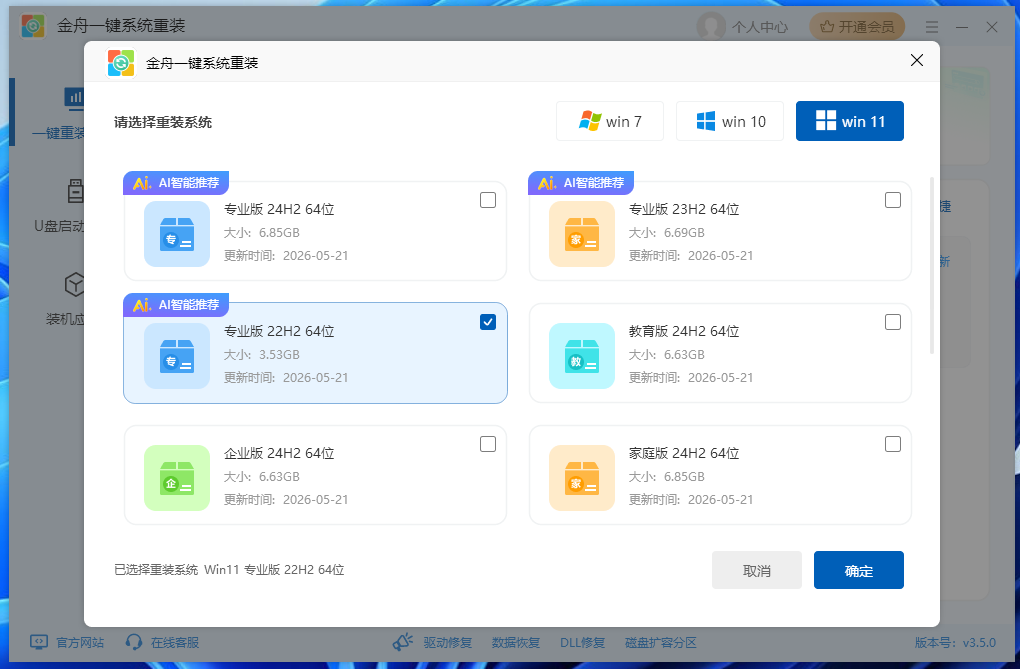Check the 教育版 24H2 64位 checkbox
Viewport: 1020px width, 669px height.
click(x=893, y=322)
